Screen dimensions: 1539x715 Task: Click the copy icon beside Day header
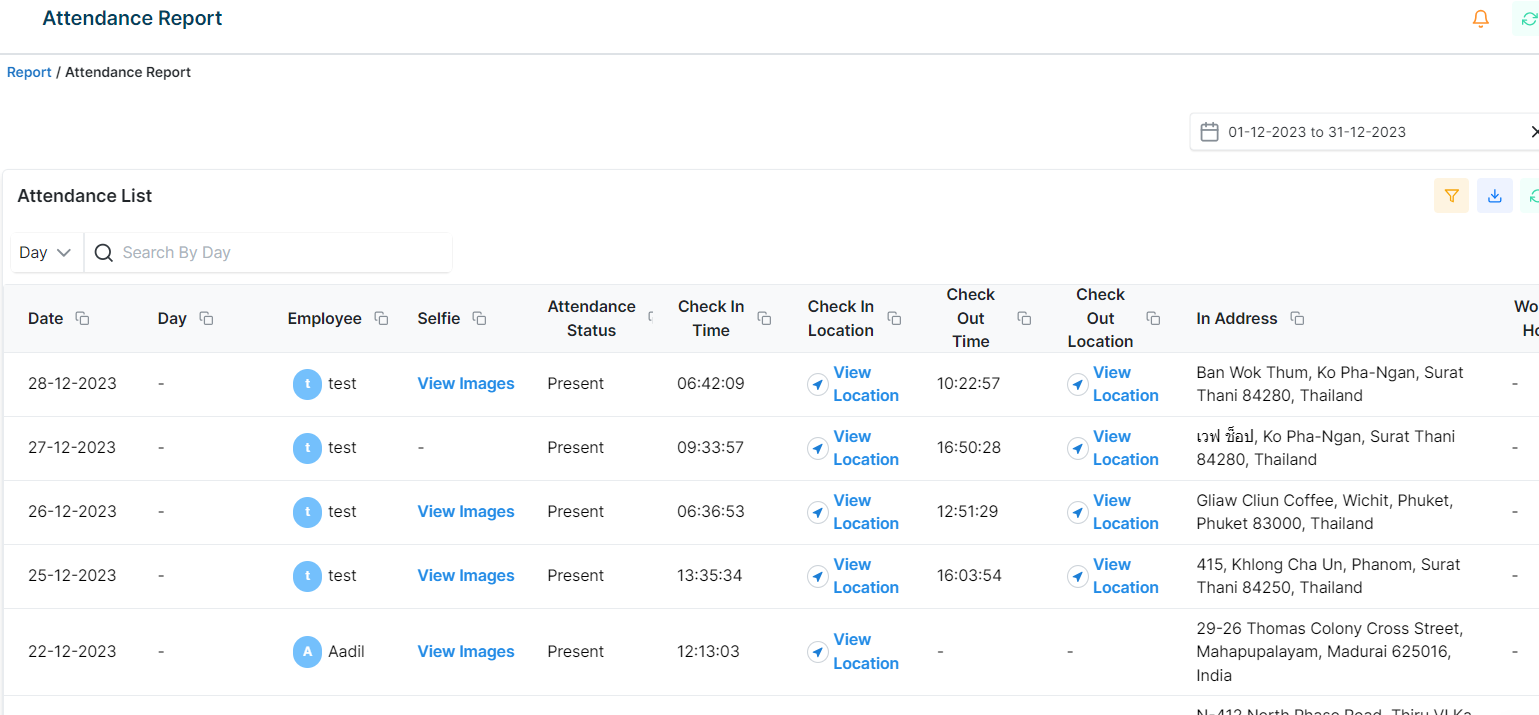[x=206, y=318]
